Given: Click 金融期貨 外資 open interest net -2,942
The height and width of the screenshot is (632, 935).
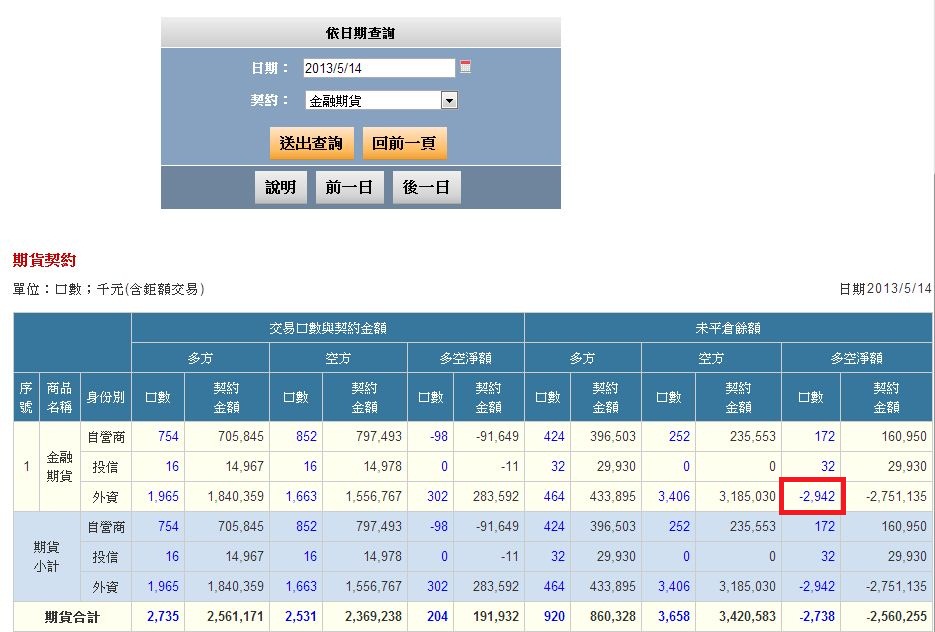Looking at the screenshot, I should coord(817,496).
